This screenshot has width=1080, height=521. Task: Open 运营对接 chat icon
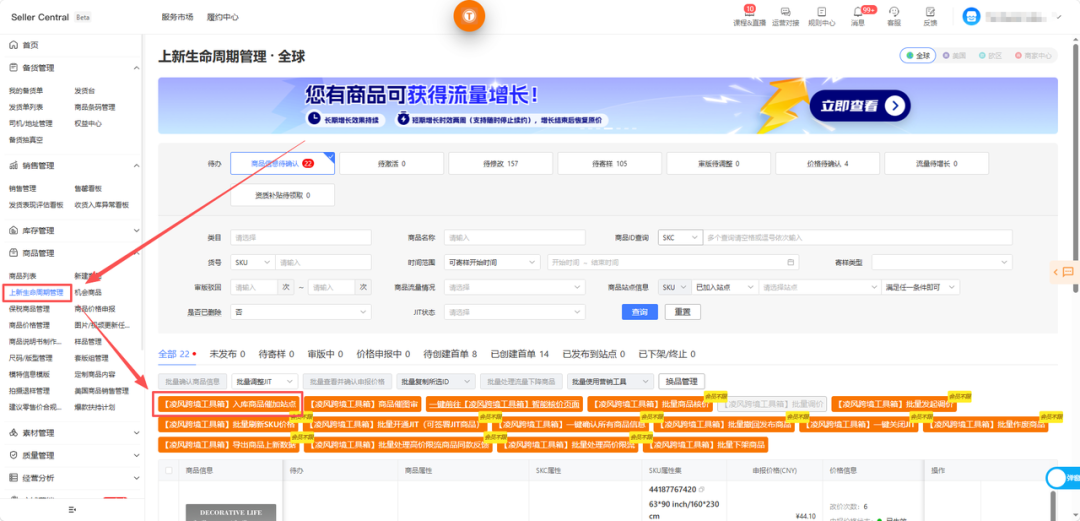pos(785,12)
